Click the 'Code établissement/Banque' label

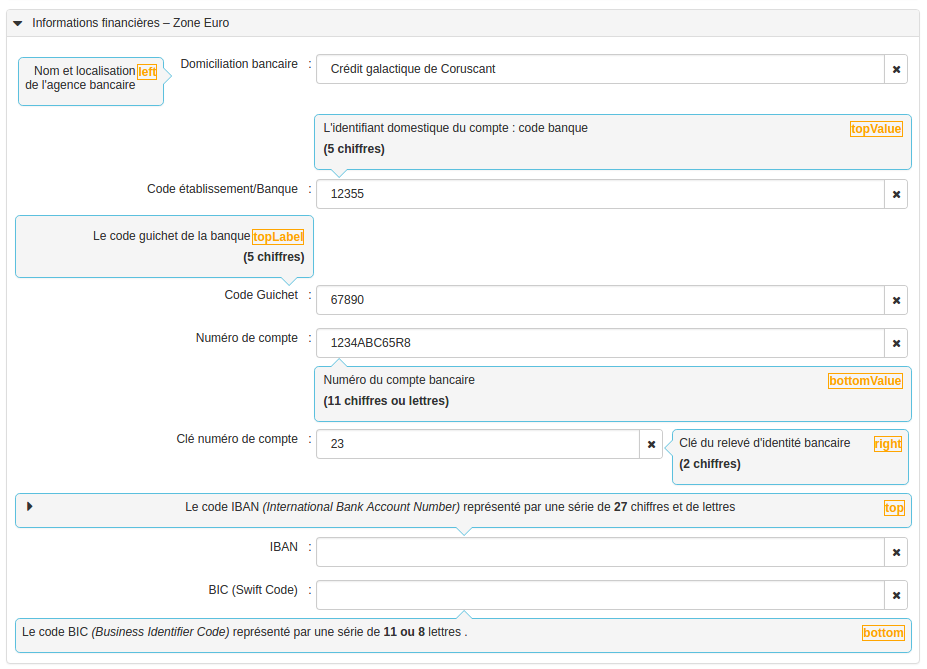[x=222, y=189]
